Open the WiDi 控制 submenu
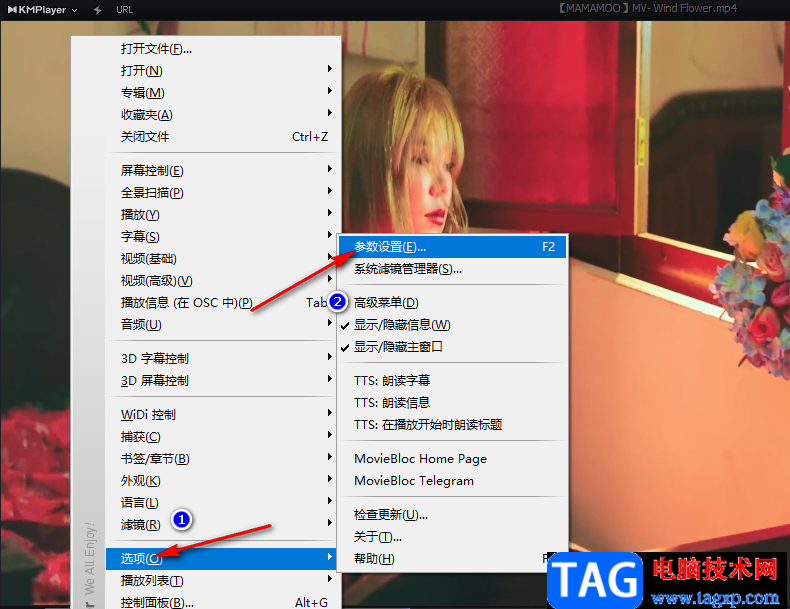The height and width of the screenshot is (609, 790). point(223,415)
